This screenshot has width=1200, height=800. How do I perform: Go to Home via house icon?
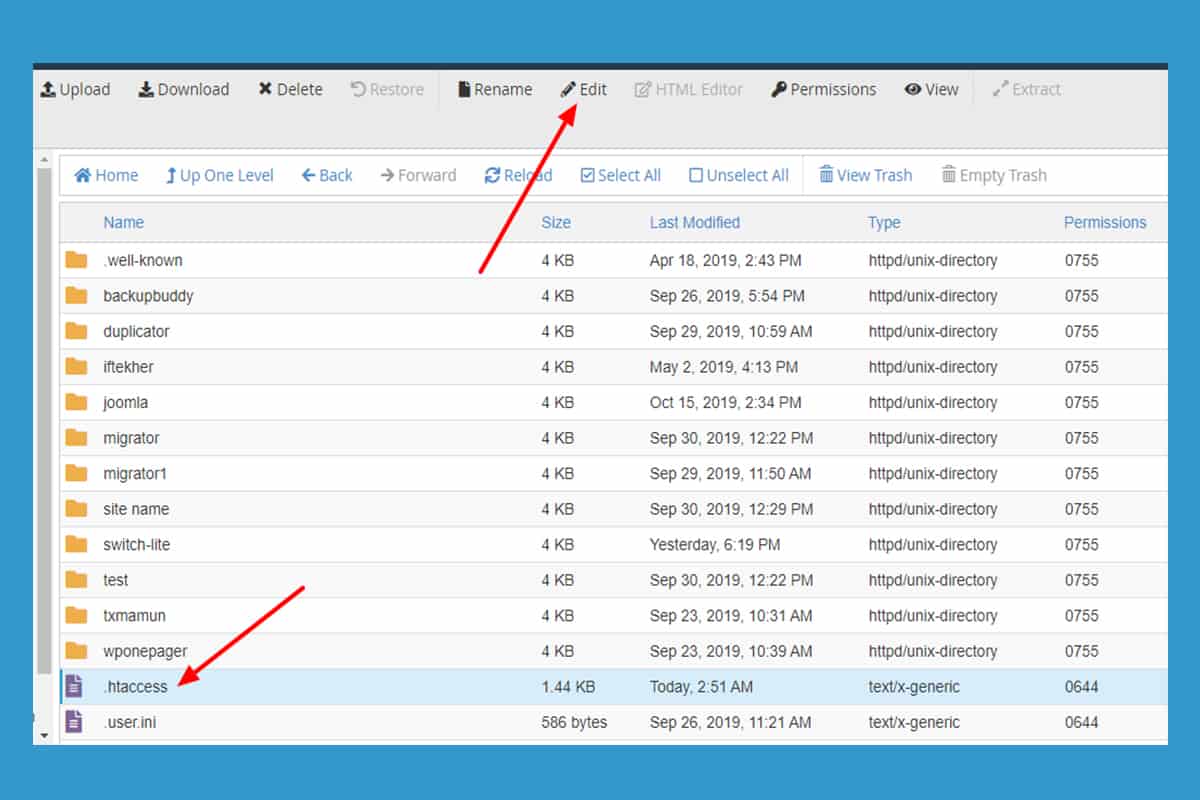(83, 176)
